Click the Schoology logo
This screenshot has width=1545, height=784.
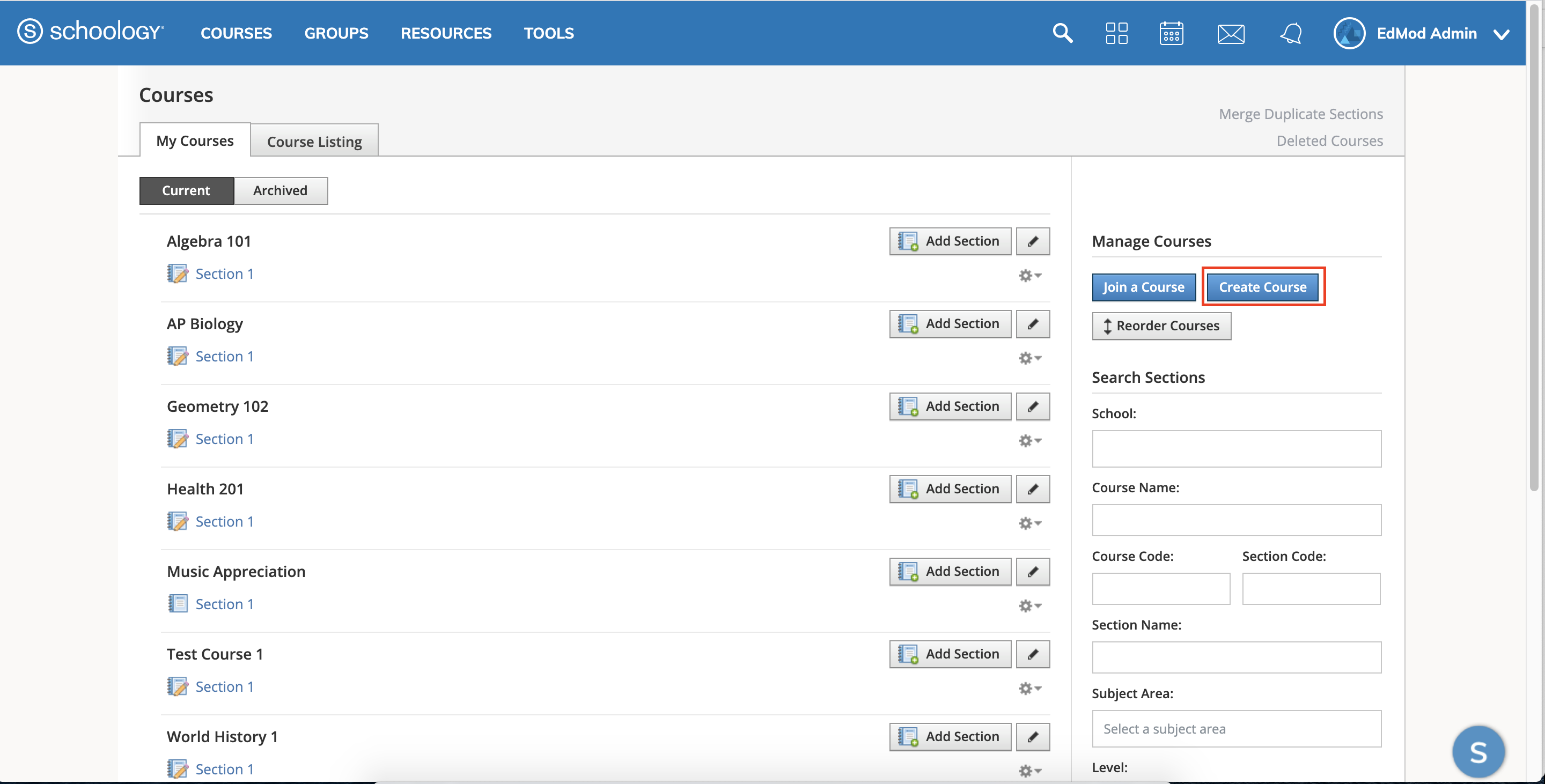click(90, 31)
